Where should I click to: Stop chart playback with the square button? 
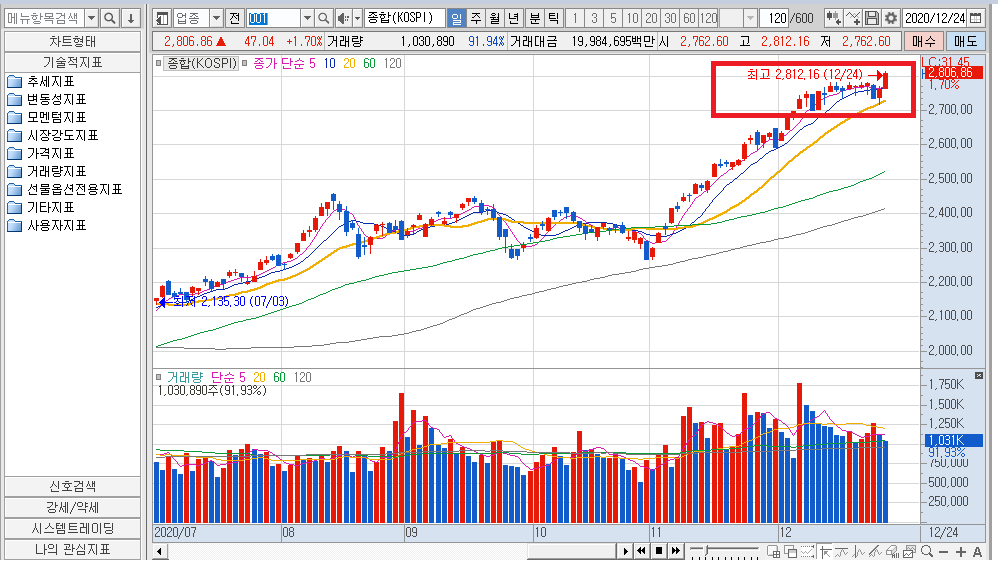click(x=659, y=551)
